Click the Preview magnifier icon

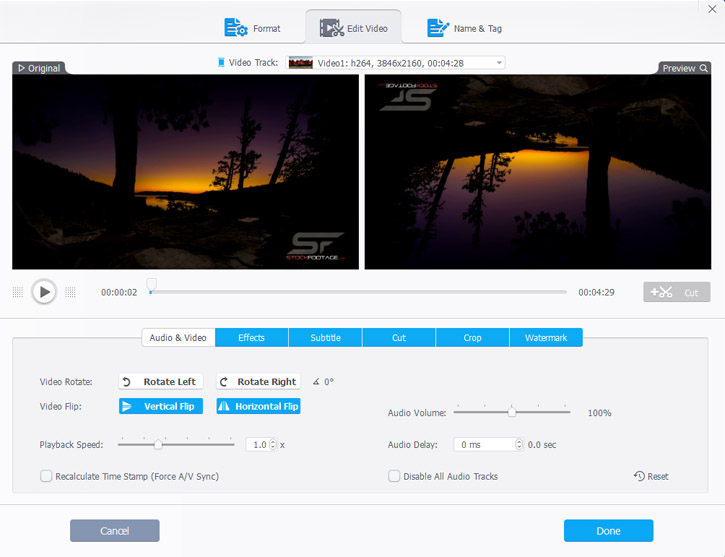pos(703,68)
